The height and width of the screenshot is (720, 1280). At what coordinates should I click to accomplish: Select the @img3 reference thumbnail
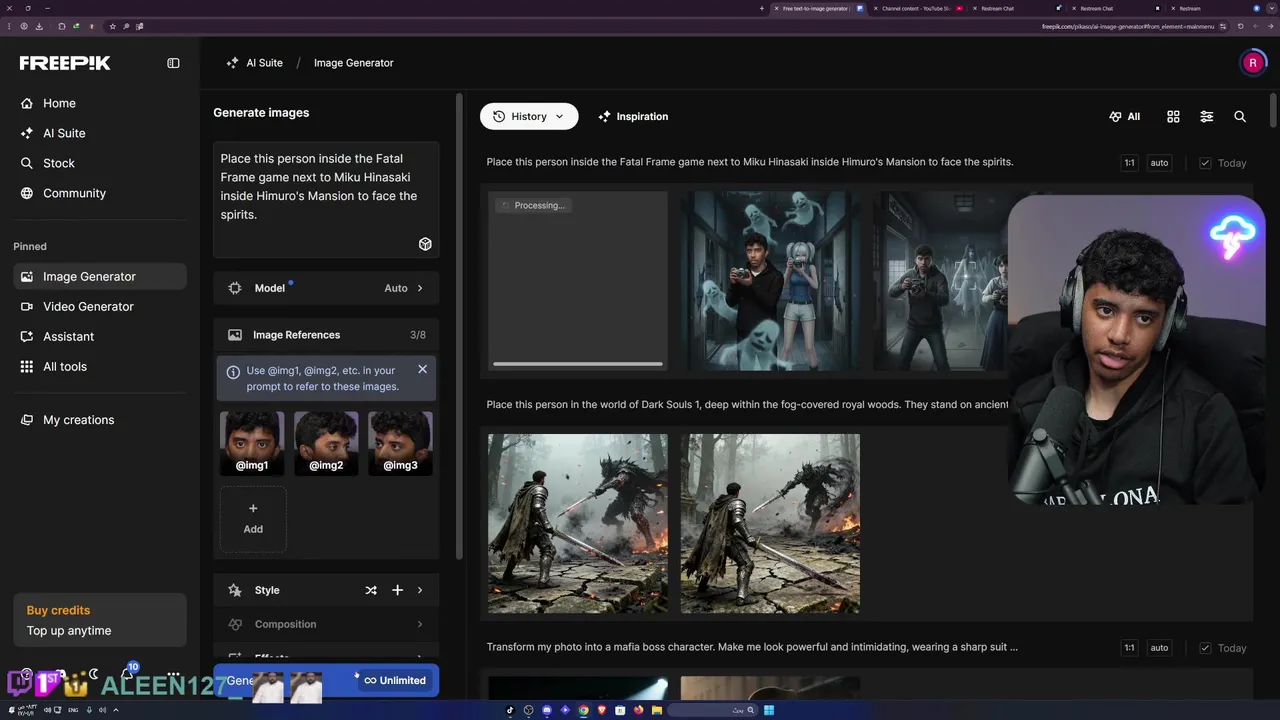(x=400, y=443)
